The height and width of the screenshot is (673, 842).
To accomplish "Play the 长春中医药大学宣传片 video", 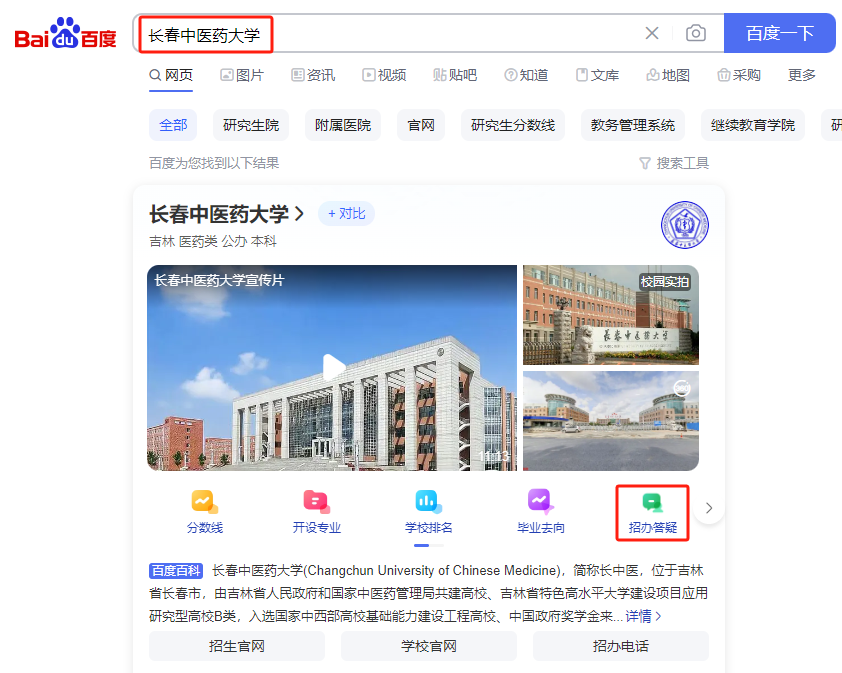I will (332, 368).
